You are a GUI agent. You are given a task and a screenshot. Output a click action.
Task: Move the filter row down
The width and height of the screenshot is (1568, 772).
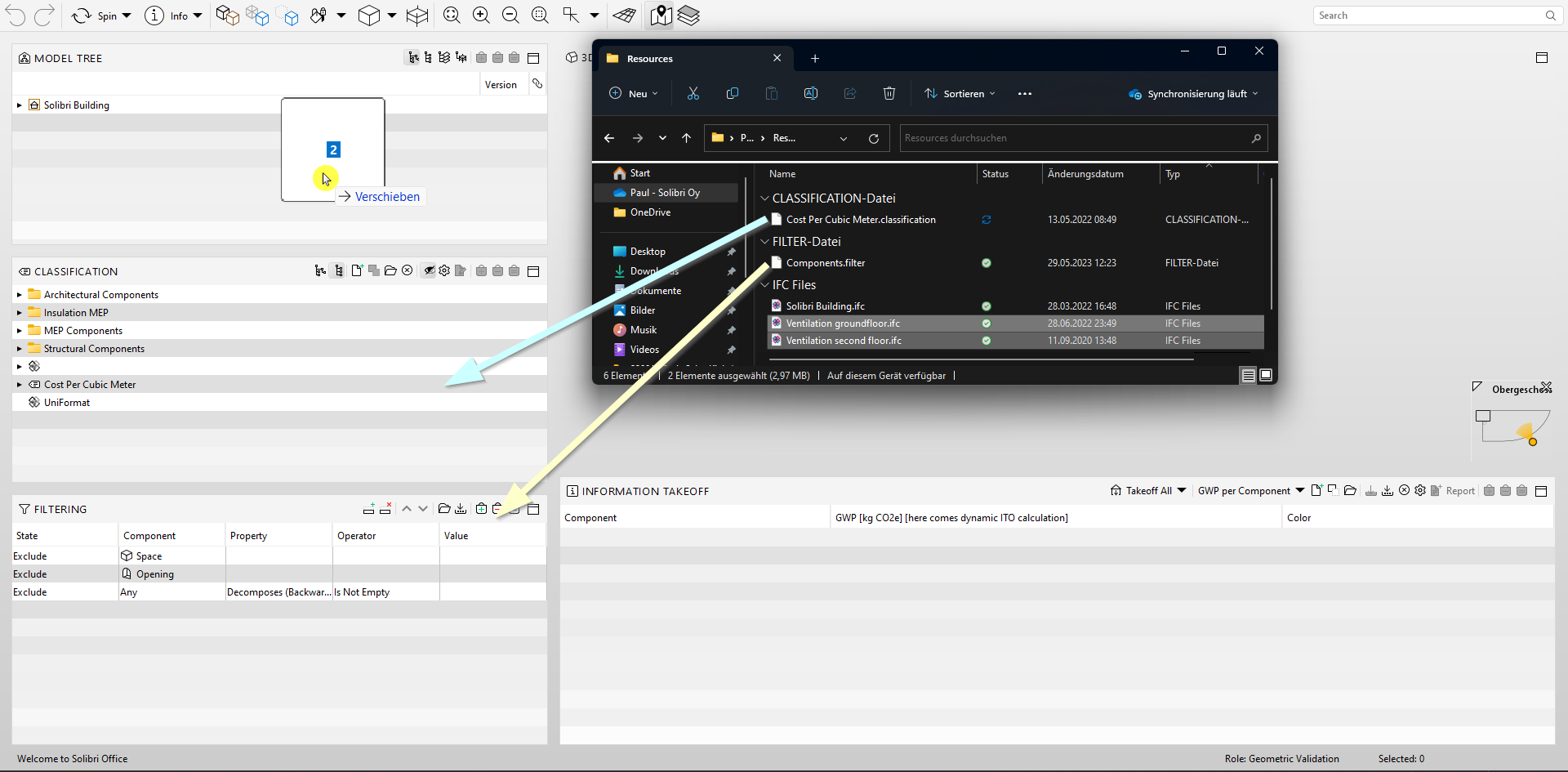[423, 509]
